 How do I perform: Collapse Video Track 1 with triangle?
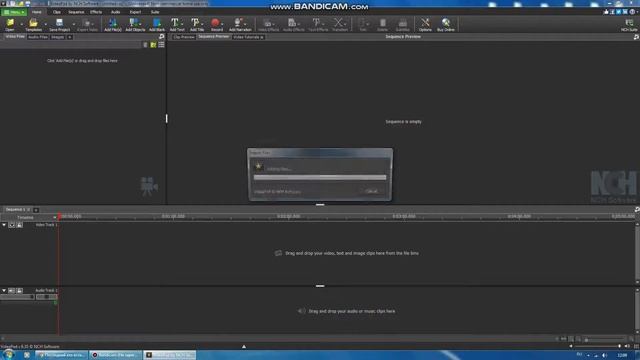click(x=4, y=225)
